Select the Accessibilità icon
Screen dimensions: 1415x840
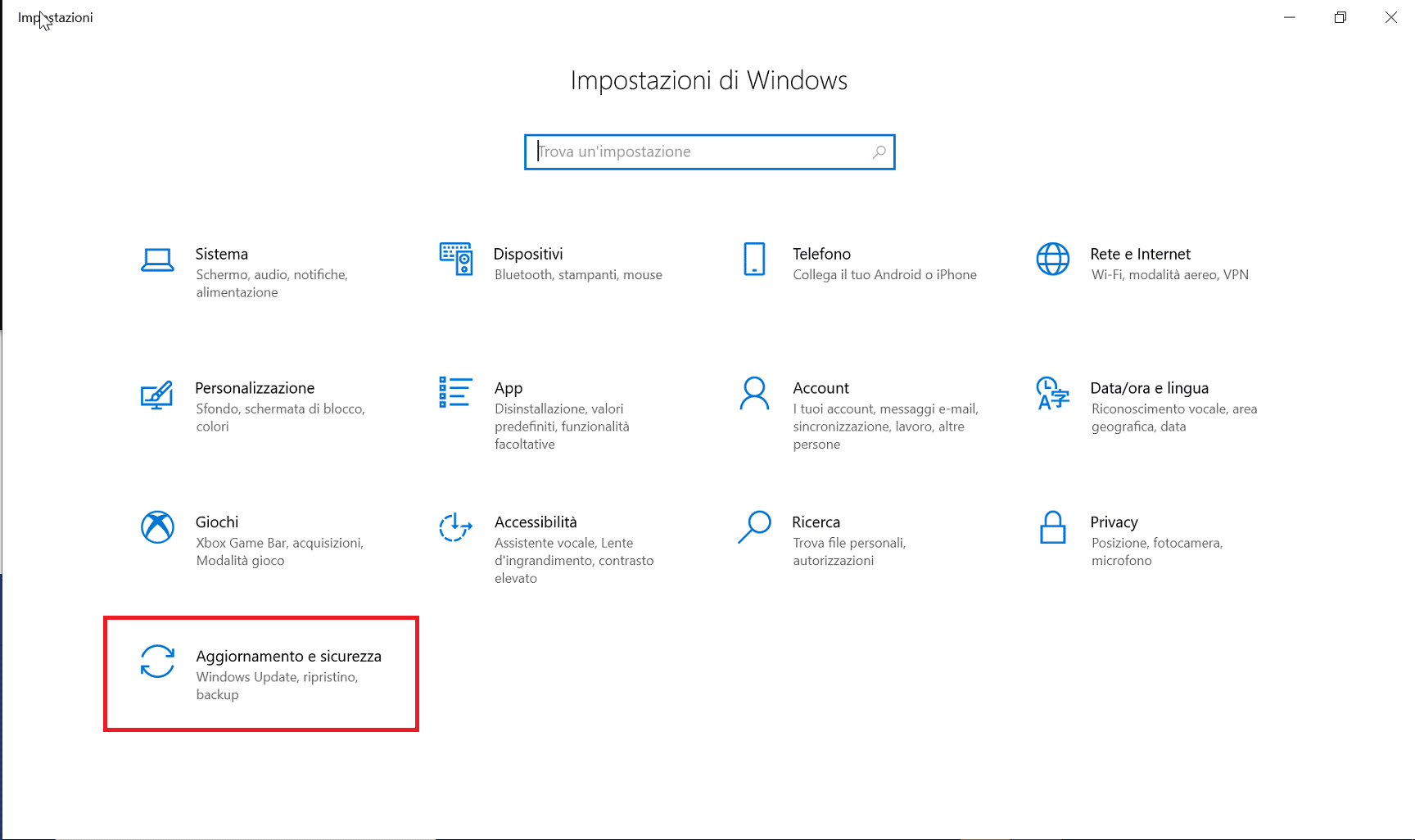pyautogui.click(x=456, y=527)
